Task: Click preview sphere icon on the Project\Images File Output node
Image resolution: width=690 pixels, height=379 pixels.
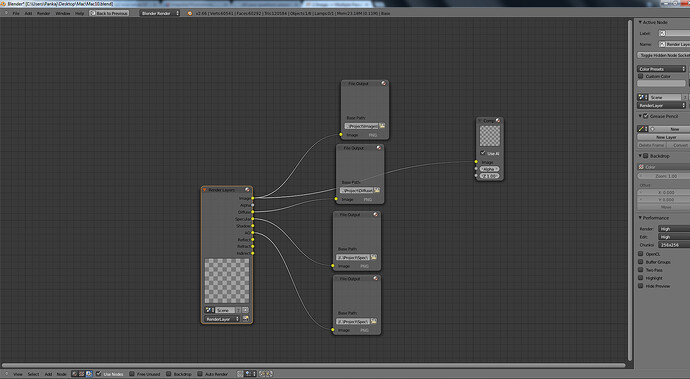Action: coord(384,83)
